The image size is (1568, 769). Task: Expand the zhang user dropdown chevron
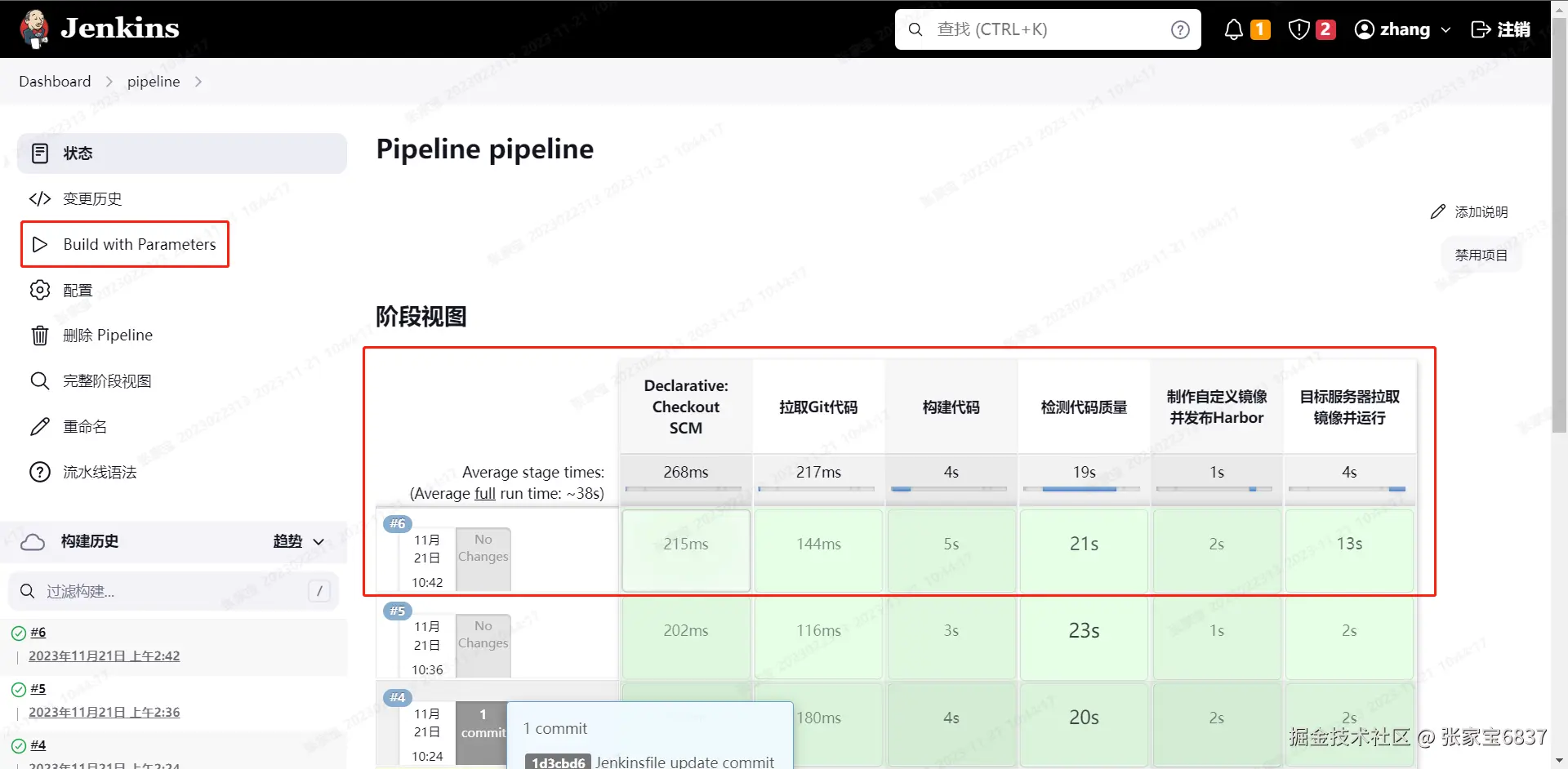coord(1446,29)
